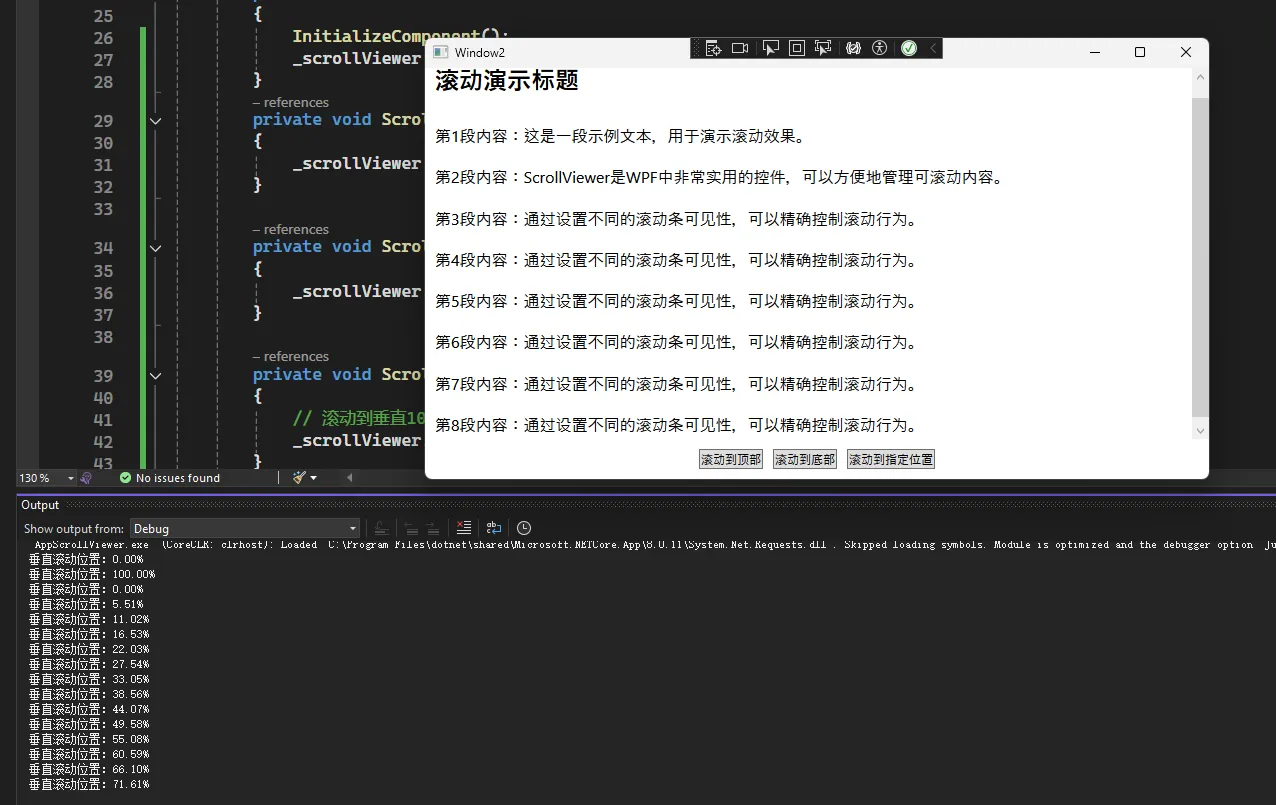
Task: Toggle Display Layout Adorners
Action: (797, 48)
